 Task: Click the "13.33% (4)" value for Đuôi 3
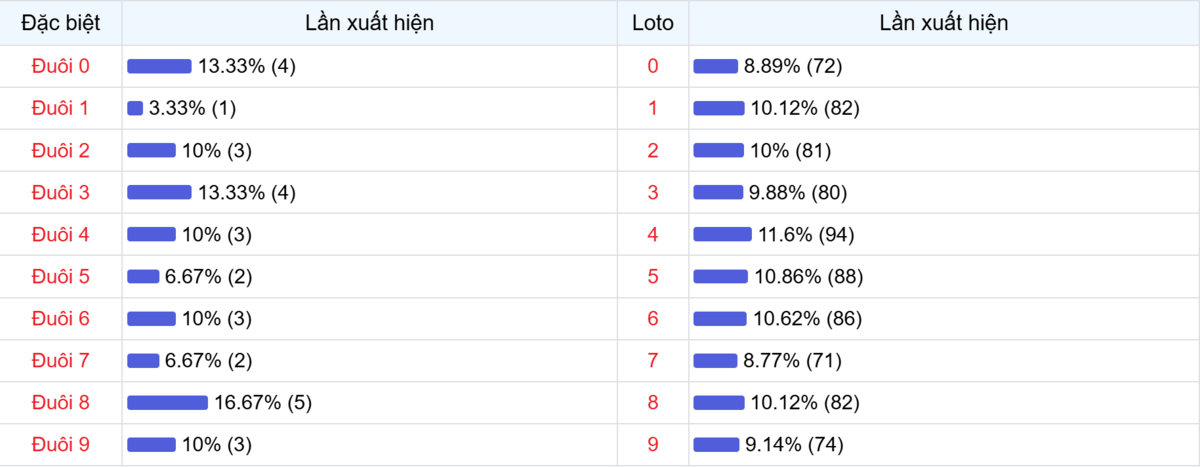pos(247,192)
